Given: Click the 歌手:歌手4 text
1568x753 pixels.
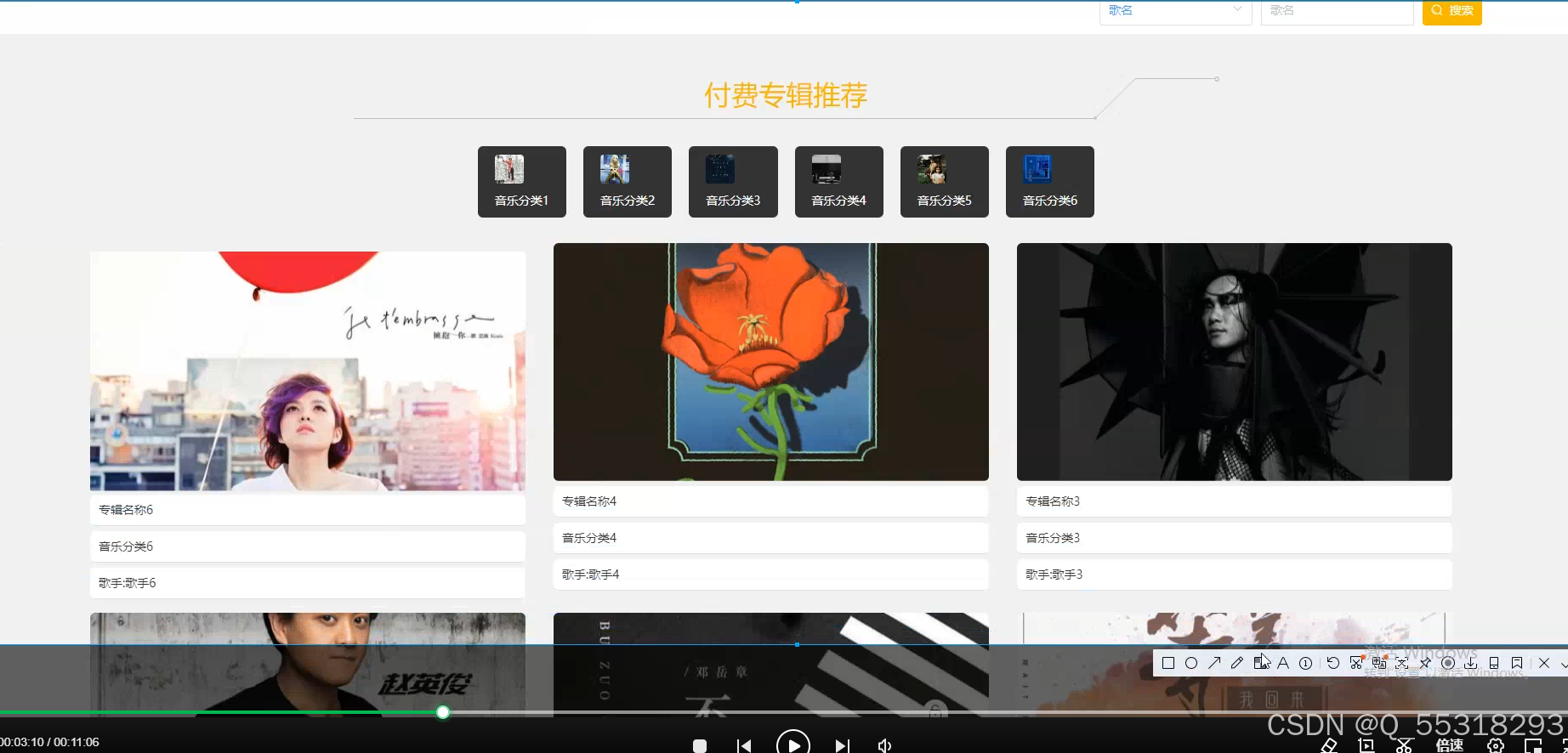Looking at the screenshot, I should coord(591,575).
